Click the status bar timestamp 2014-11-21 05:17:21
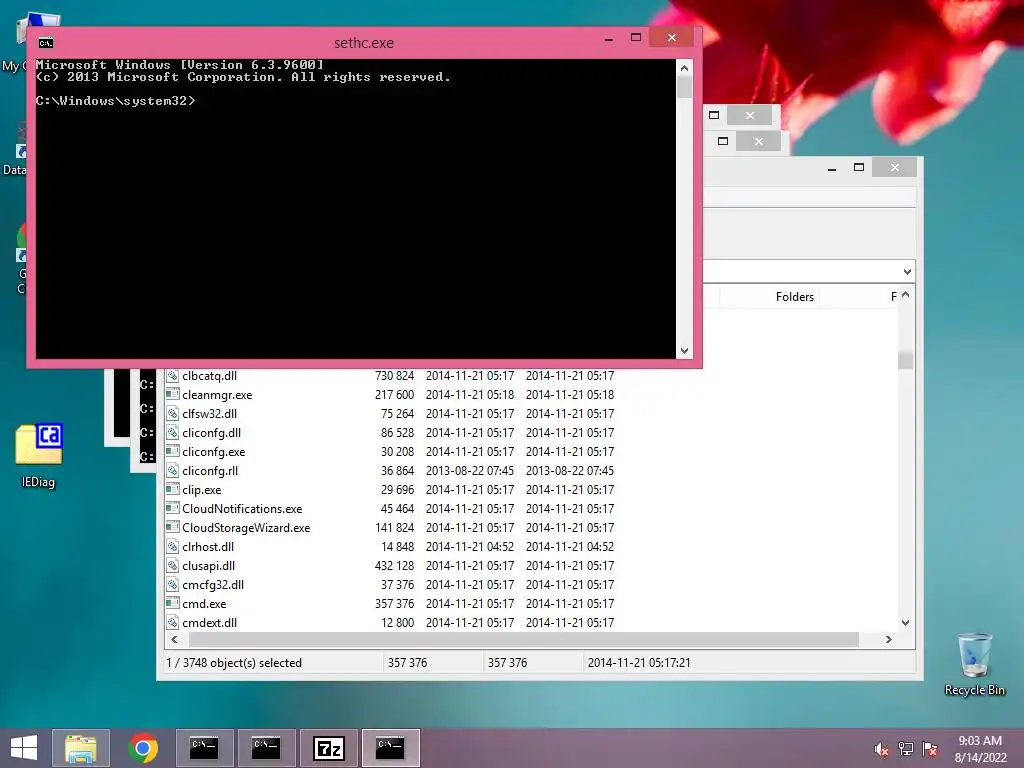 [639, 663]
